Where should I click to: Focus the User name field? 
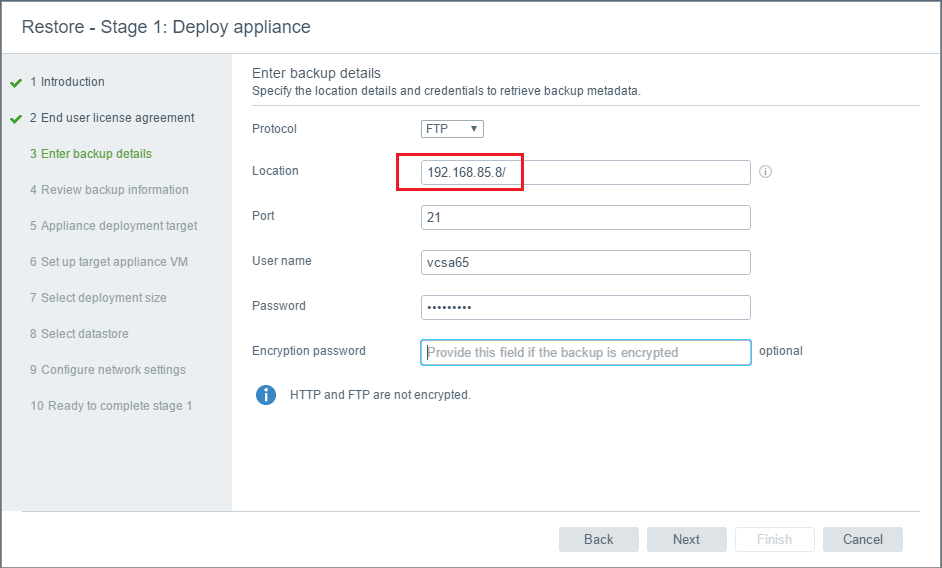586,262
